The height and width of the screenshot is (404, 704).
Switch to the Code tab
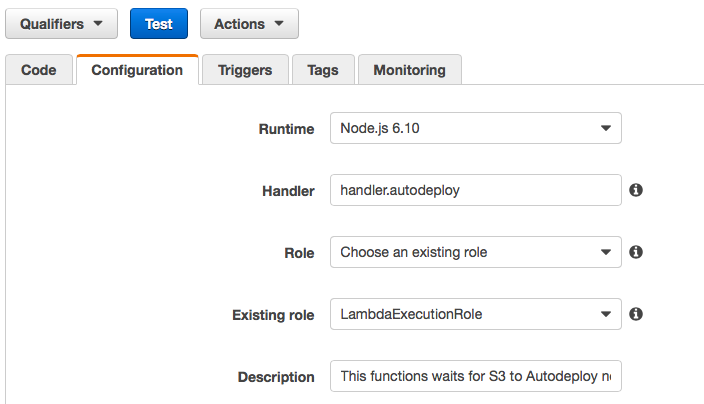pos(39,70)
